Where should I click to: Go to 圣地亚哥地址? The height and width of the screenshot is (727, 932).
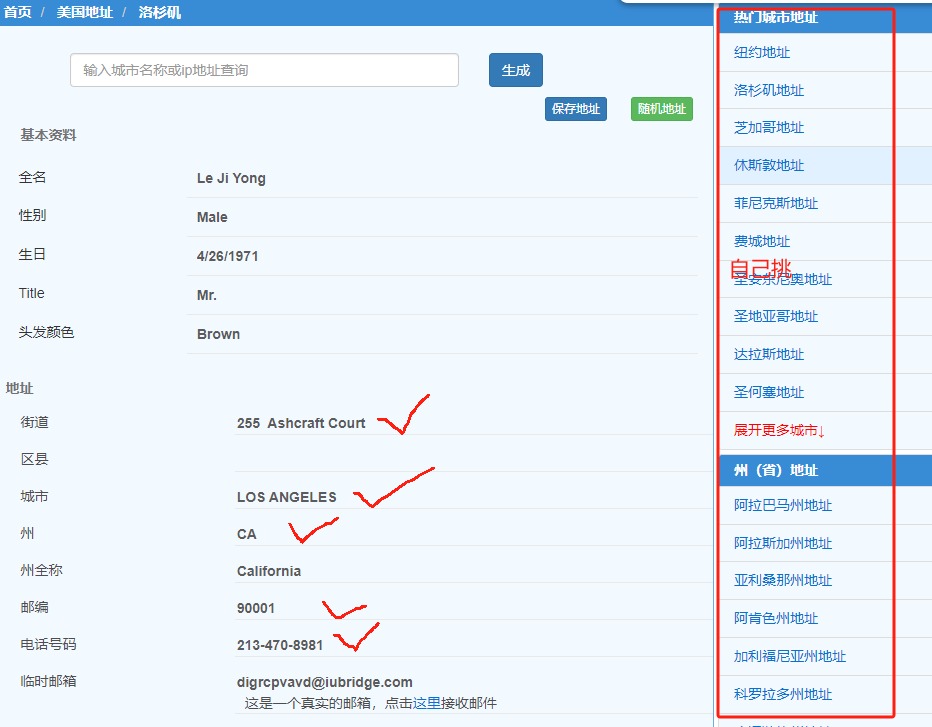pos(776,317)
